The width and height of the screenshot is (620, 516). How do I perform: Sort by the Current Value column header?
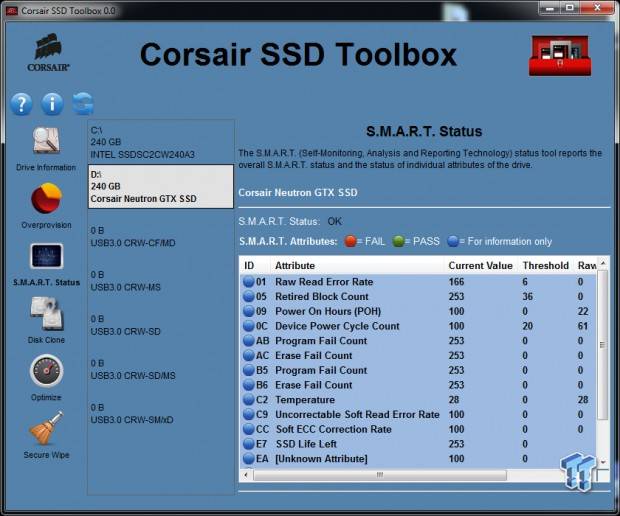tap(480, 265)
